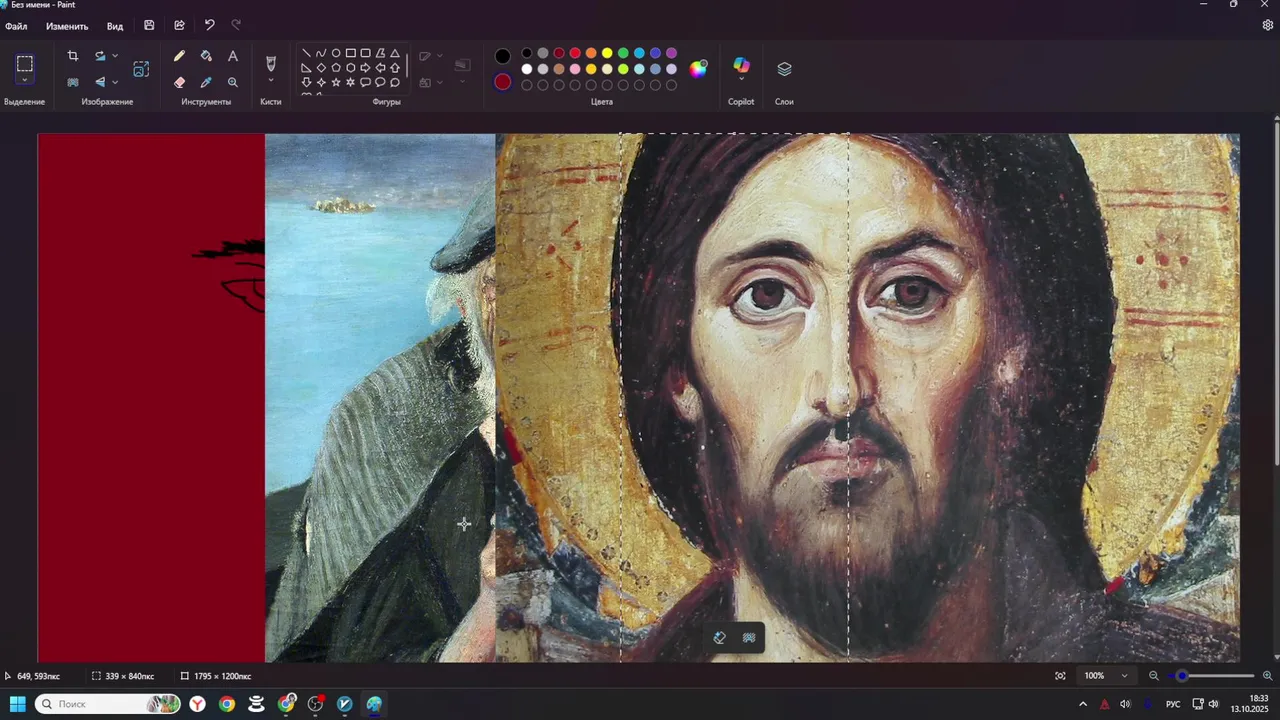Viewport: 1280px width, 720px height.
Task: Choose the green palette color
Action: 623,53
